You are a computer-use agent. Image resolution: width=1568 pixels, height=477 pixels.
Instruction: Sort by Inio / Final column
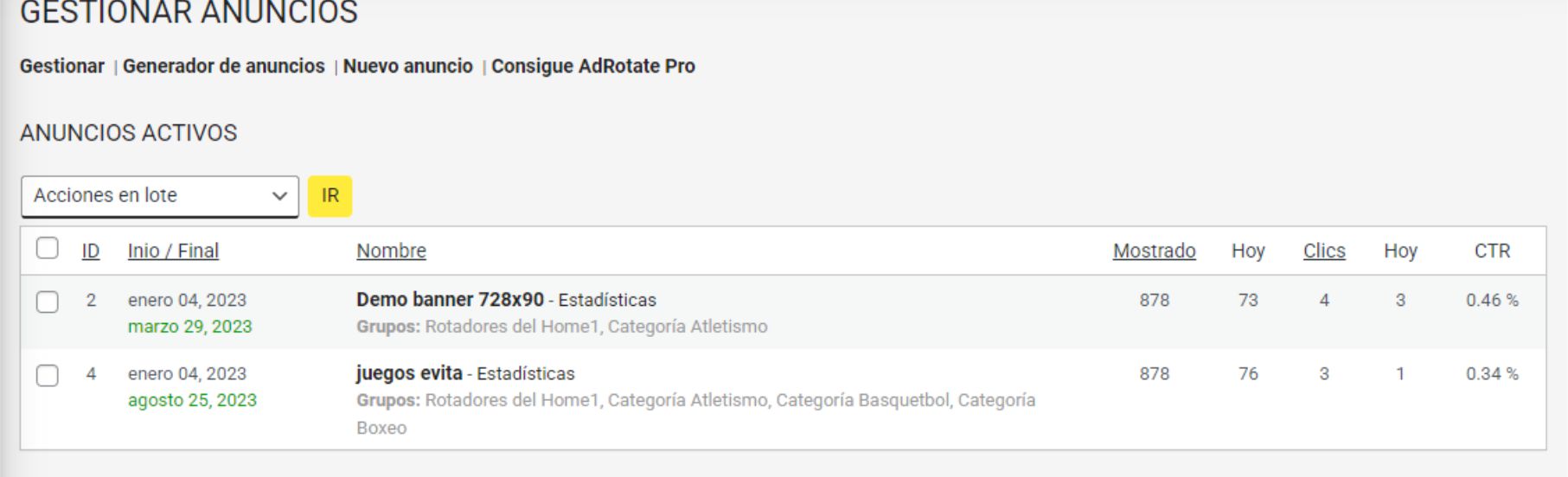point(173,251)
